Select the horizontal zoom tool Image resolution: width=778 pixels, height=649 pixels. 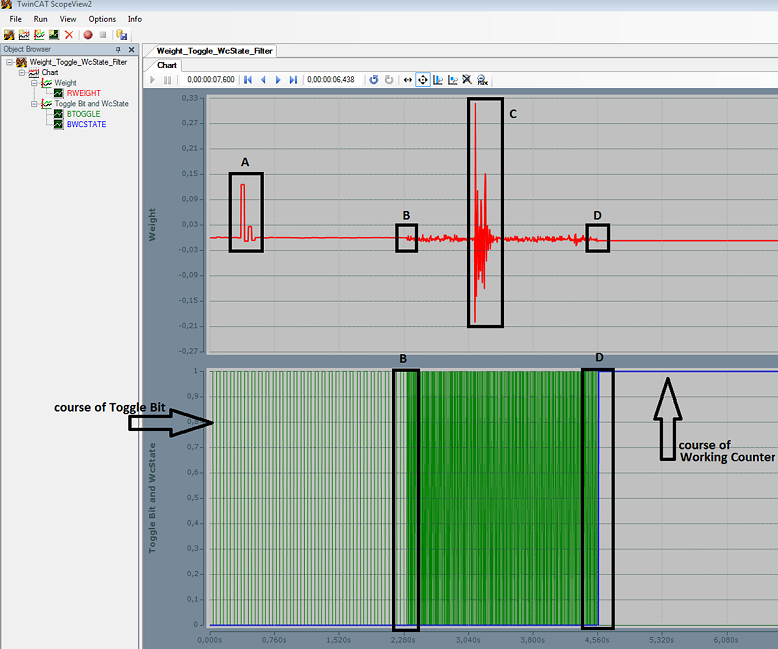(407, 80)
